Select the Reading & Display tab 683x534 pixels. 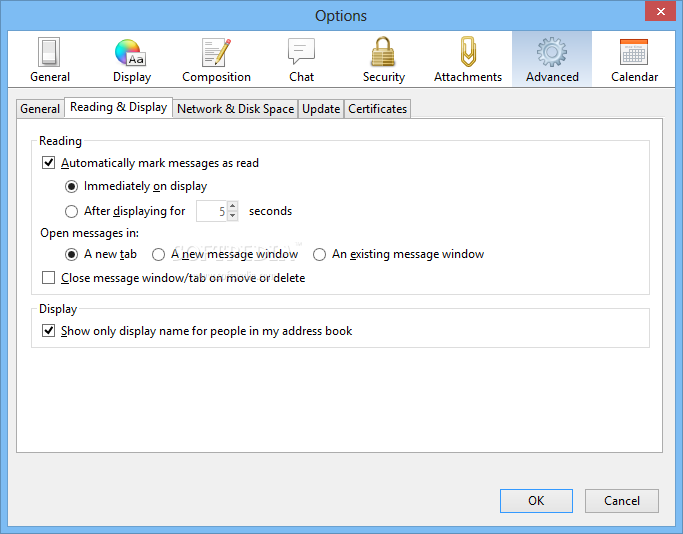point(118,107)
